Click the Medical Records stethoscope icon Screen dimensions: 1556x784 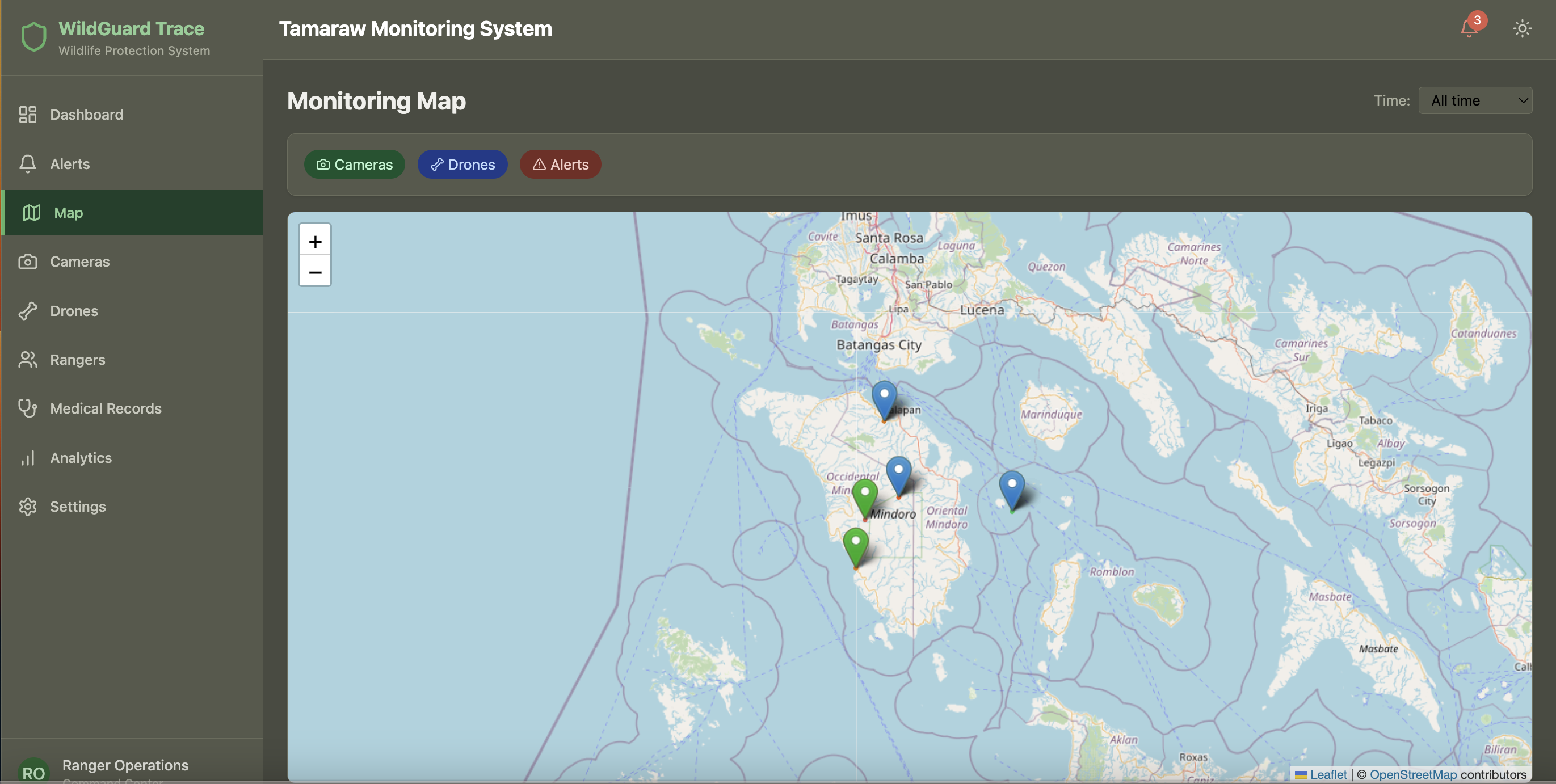(28, 408)
